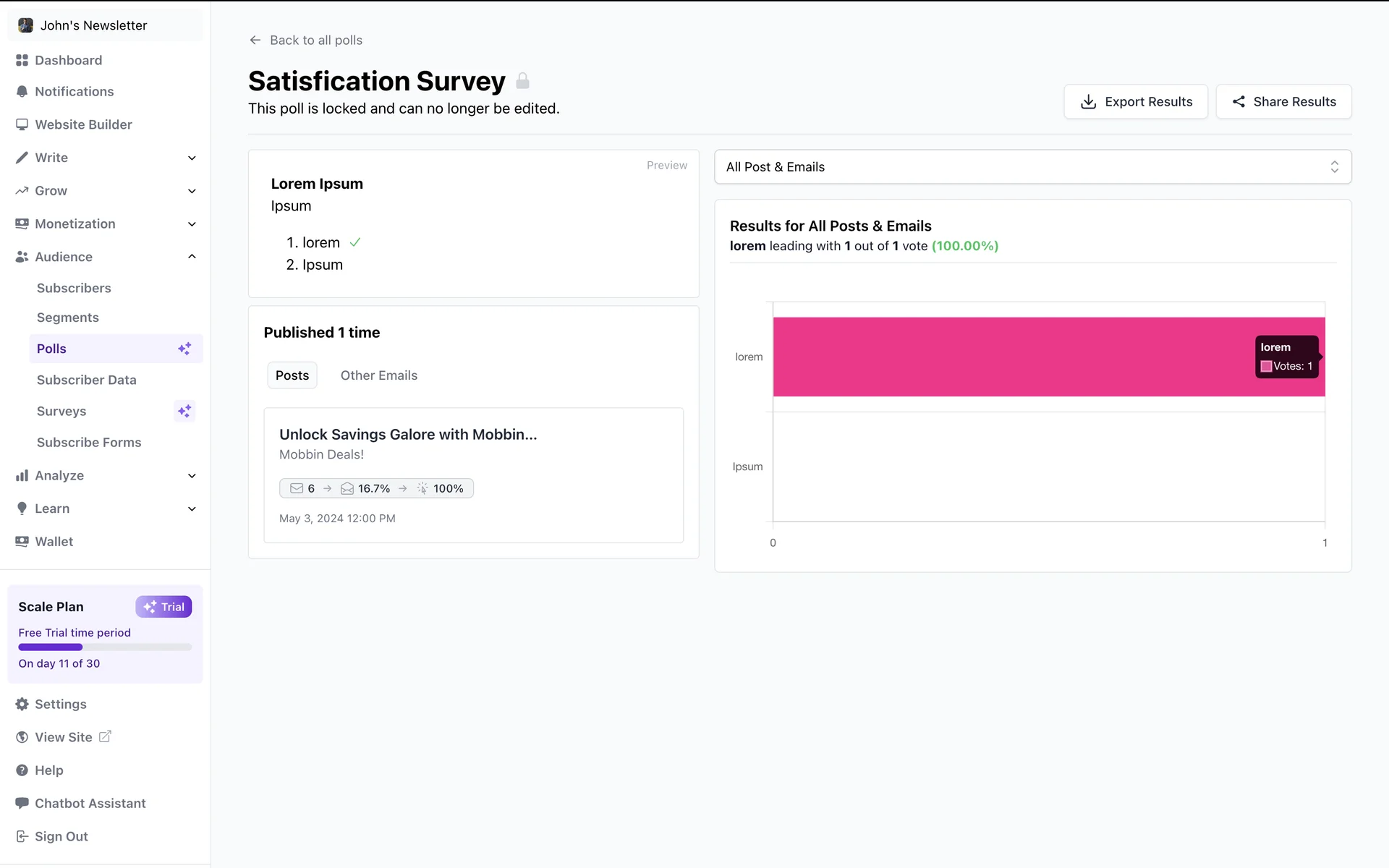The height and width of the screenshot is (868, 1389).
Task: Click the Chatbot Assistant speech bubble icon
Action: [22, 803]
